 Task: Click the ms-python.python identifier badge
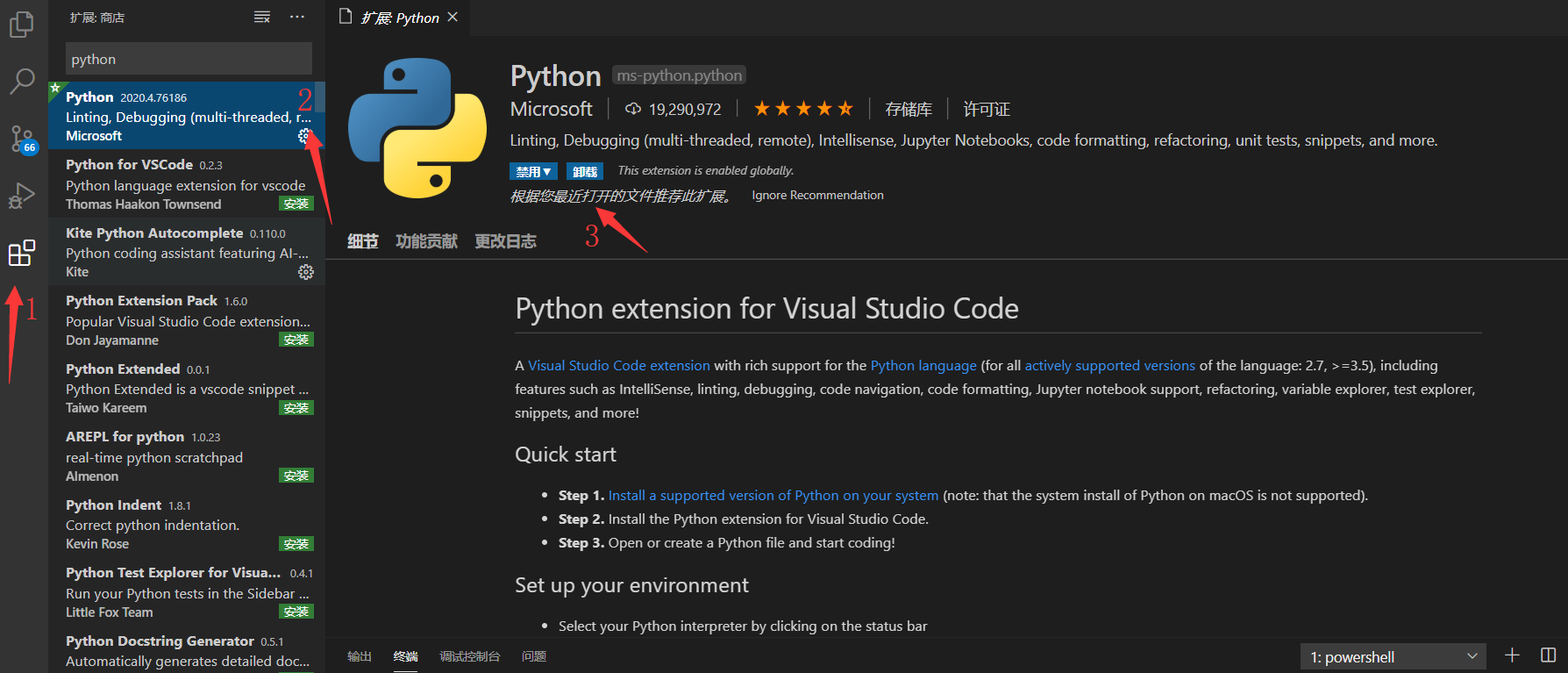[679, 75]
